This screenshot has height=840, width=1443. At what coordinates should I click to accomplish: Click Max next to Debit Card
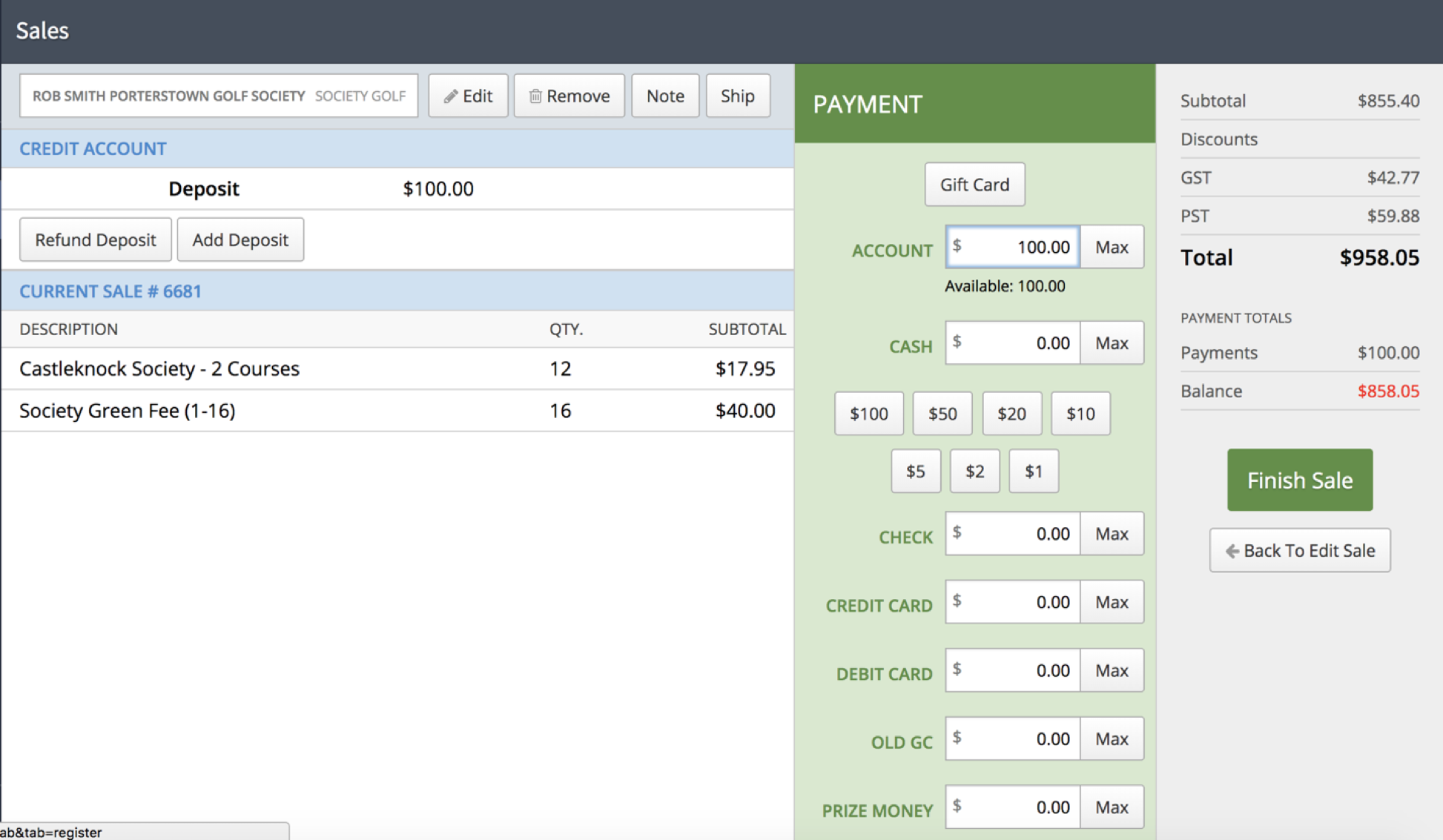point(1111,670)
